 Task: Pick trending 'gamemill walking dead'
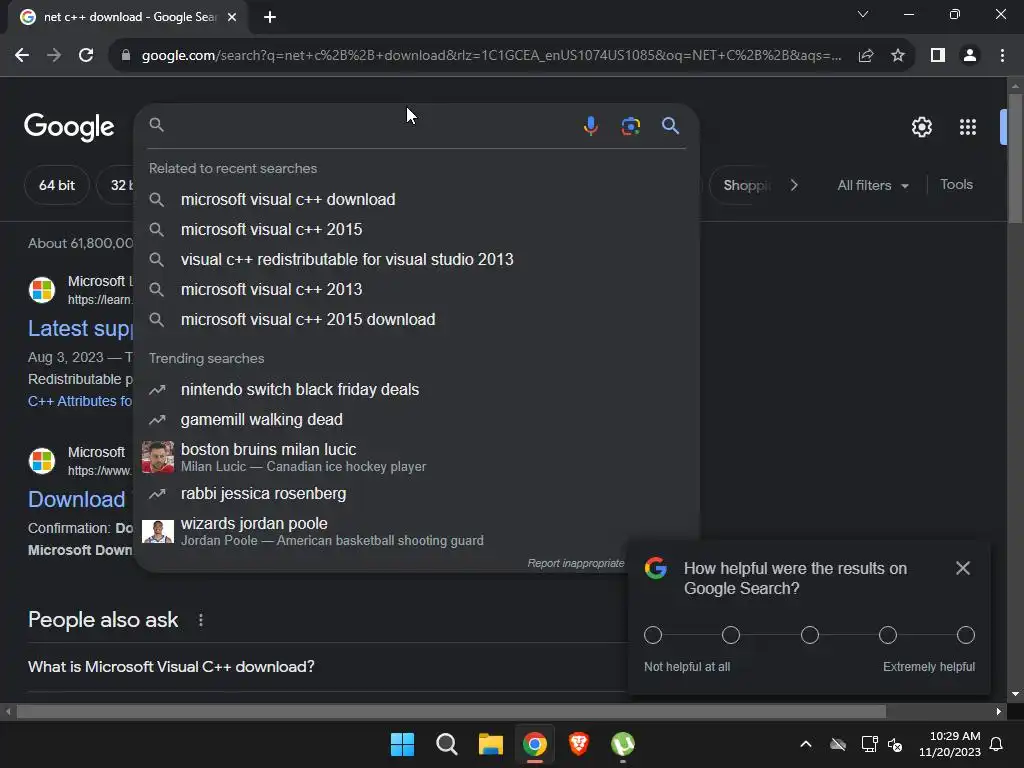point(417,420)
